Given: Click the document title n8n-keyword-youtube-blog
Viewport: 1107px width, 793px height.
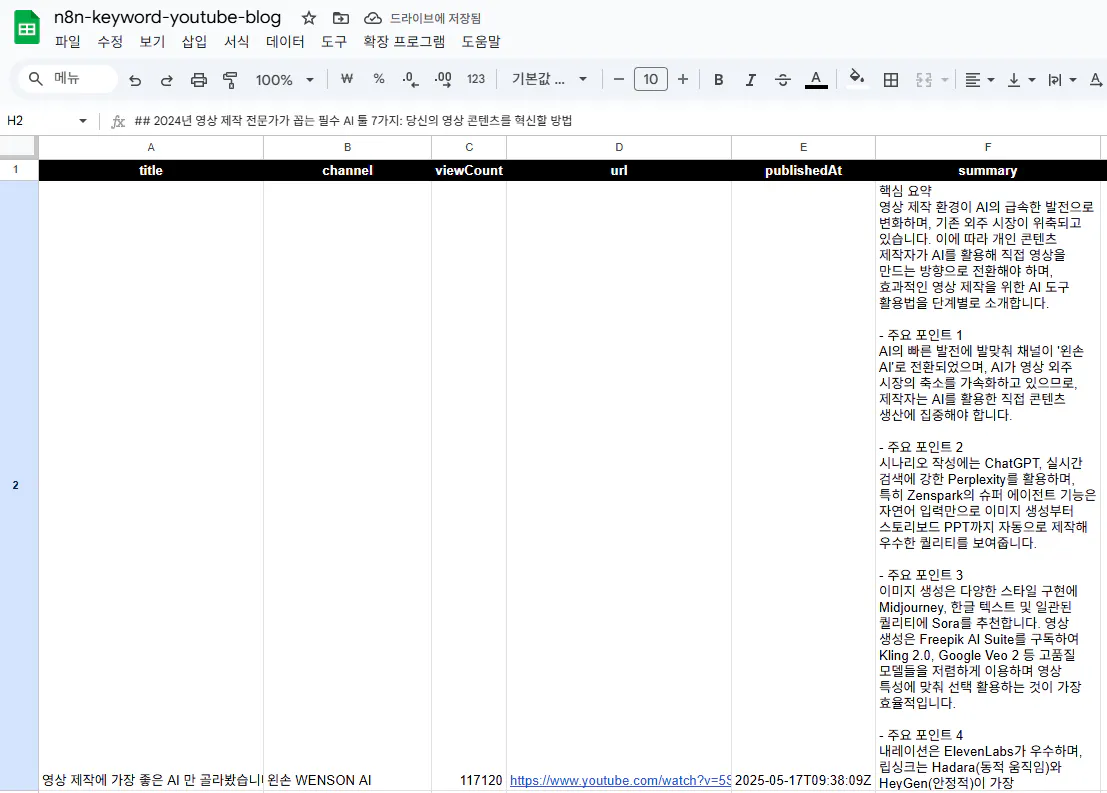Looking at the screenshot, I should pyautogui.click(x=167, y=18).
